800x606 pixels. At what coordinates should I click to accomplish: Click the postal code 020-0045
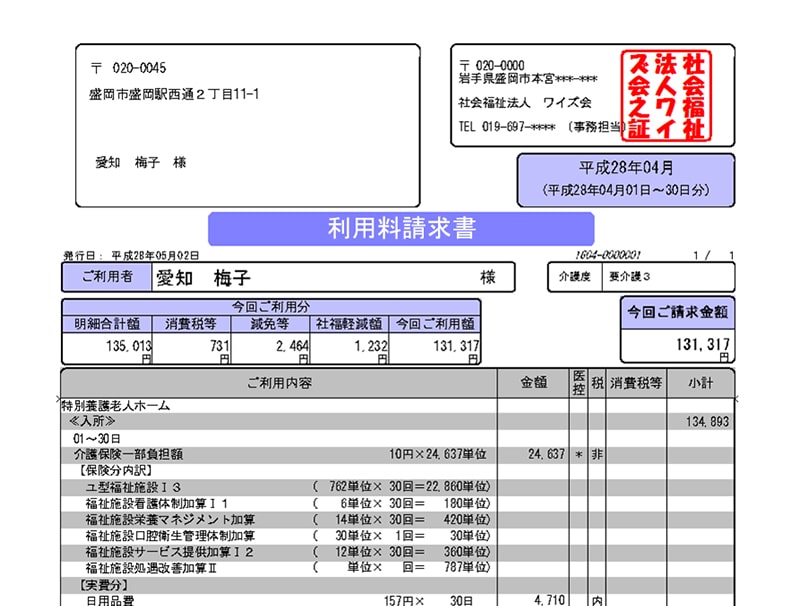tap(139, 68)
